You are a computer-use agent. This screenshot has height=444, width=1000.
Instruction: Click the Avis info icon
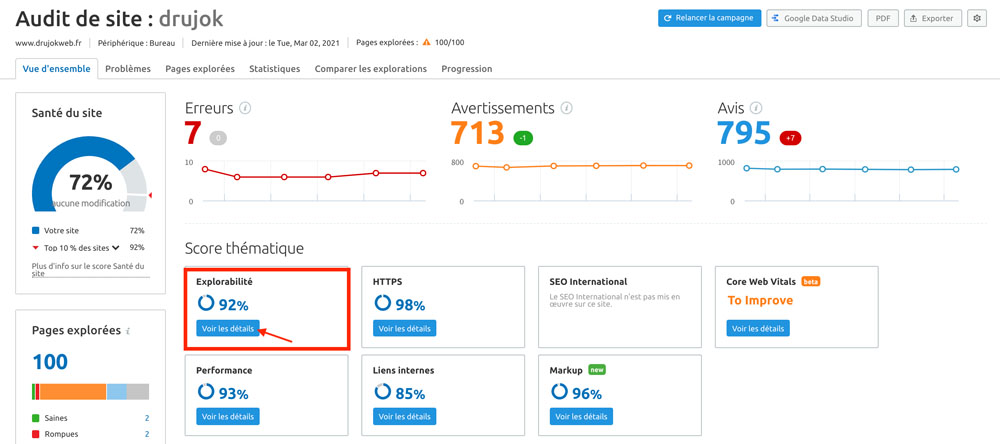pos(756,108)
